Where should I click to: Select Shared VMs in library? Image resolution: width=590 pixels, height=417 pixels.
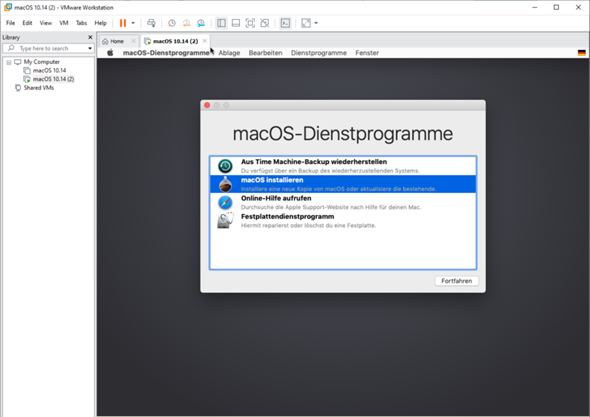39,88
